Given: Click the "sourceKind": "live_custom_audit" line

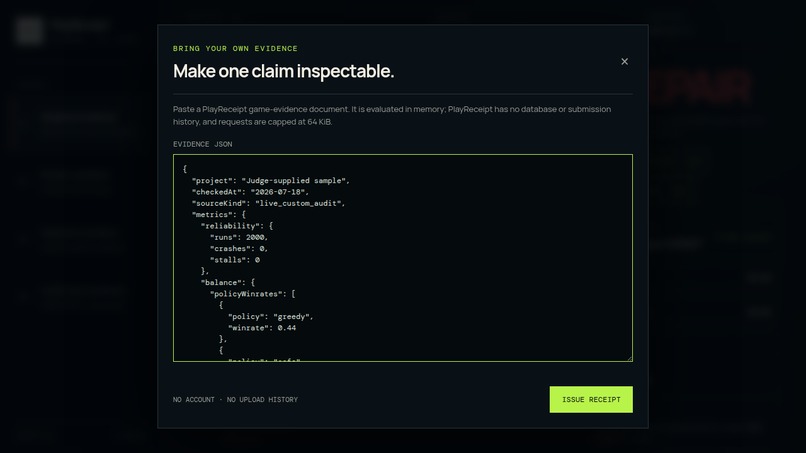Looking at the screenshot, I should (268, 203).
